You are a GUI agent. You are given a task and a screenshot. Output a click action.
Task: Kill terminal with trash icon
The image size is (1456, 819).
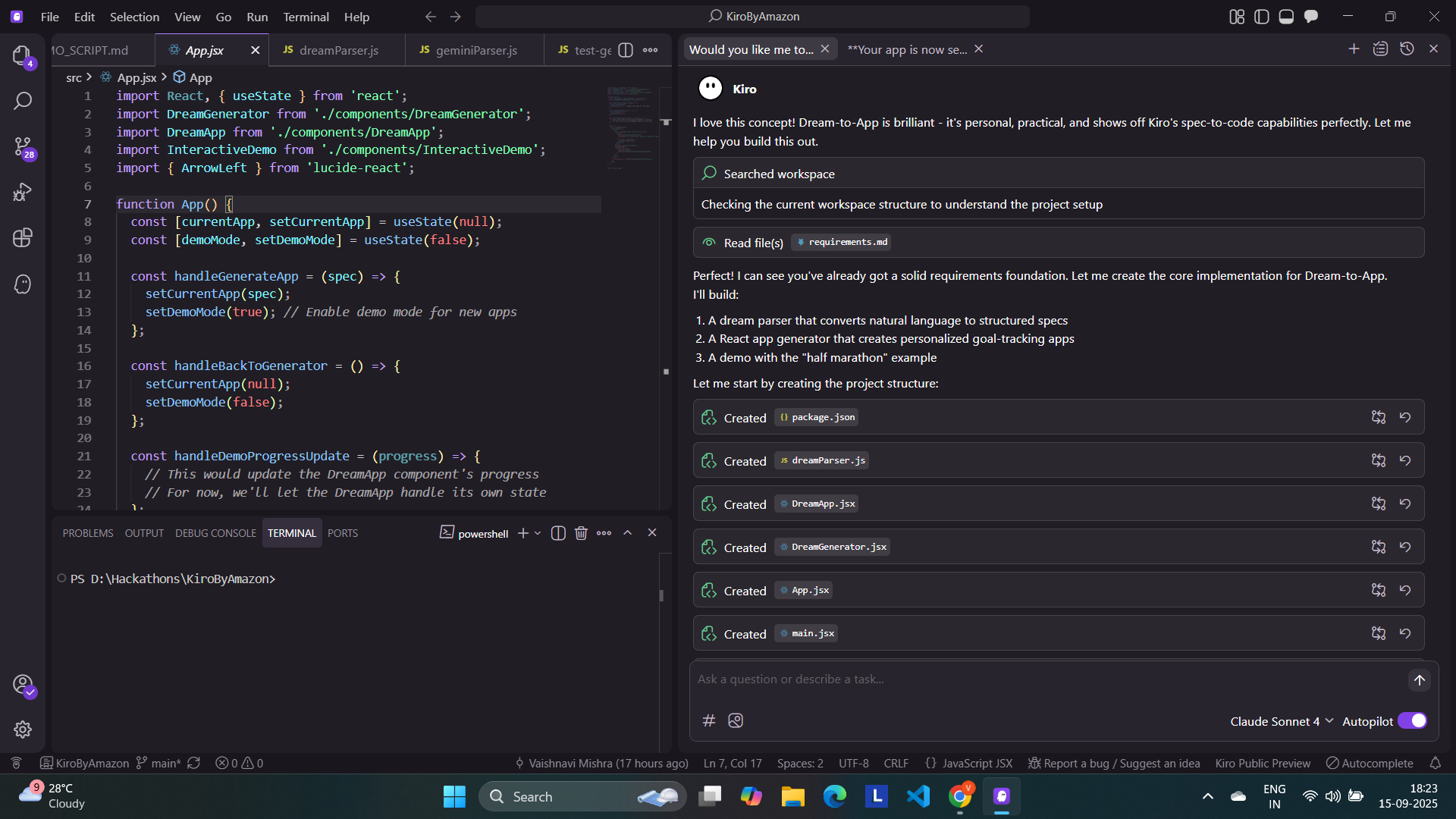coord(581,533)
